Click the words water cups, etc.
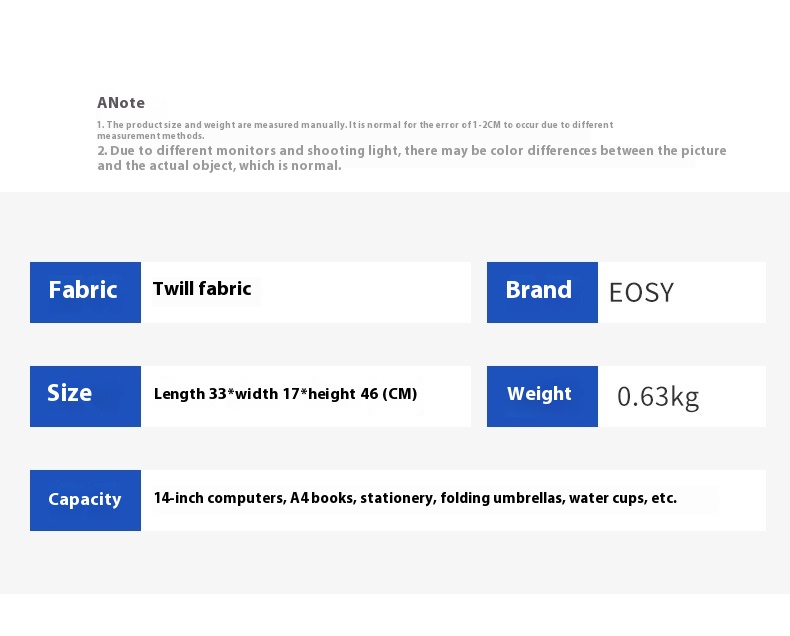 [x=623, y=498]
